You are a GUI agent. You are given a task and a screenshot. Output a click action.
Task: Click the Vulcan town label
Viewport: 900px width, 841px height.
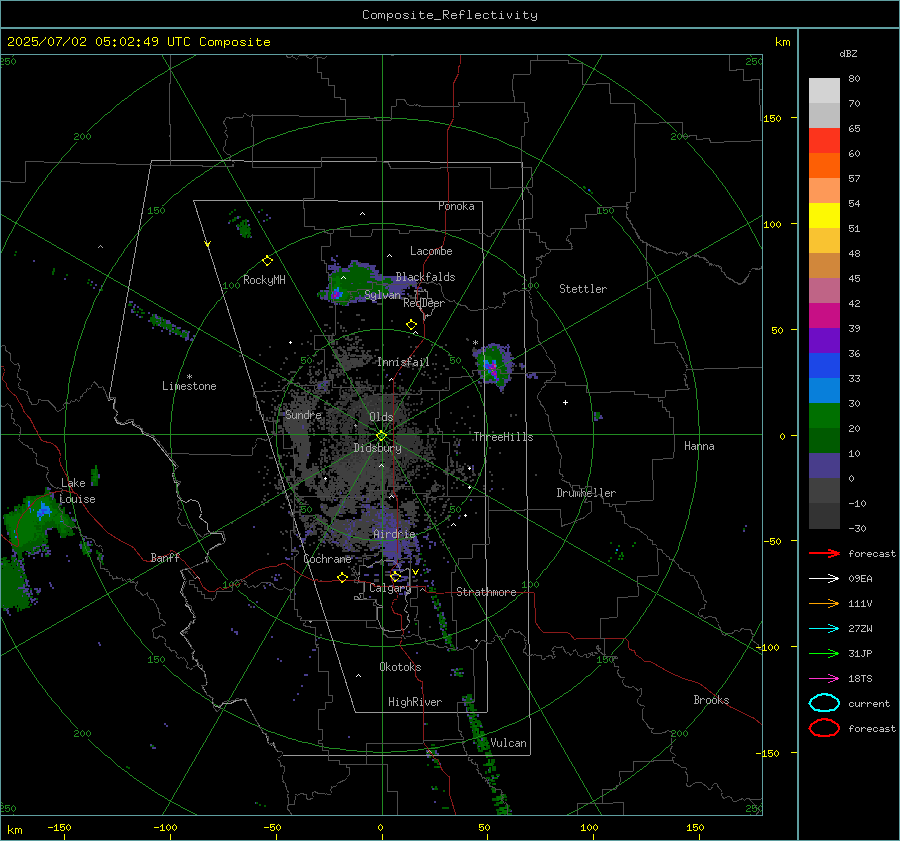pos(509,743)
